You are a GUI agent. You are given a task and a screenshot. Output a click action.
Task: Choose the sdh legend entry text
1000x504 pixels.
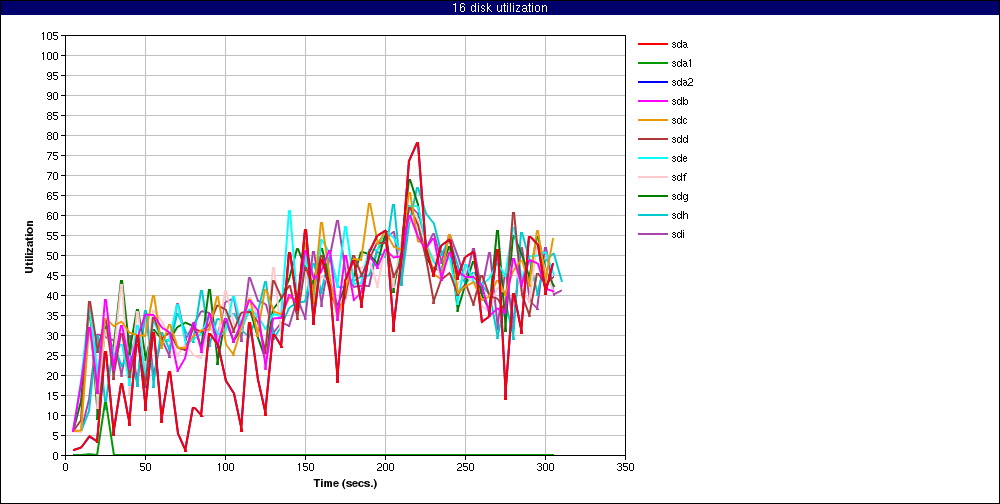click(680, 215)
